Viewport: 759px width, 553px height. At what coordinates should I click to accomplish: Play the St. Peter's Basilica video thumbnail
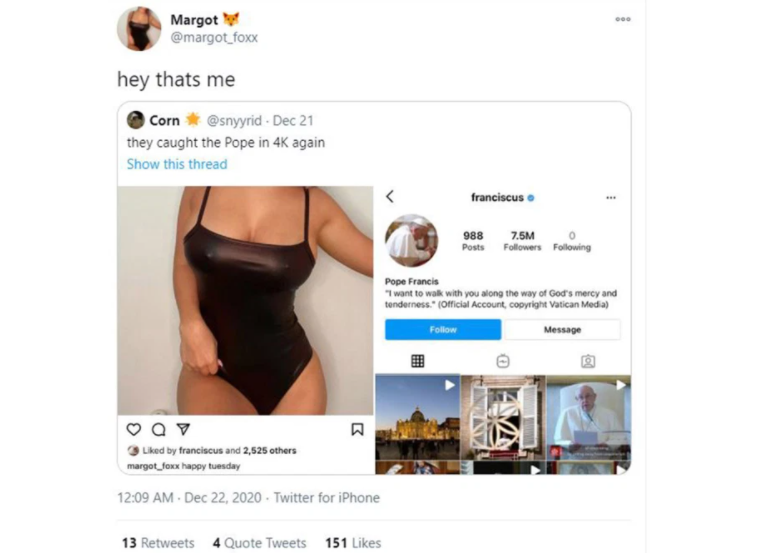(417, 417)
